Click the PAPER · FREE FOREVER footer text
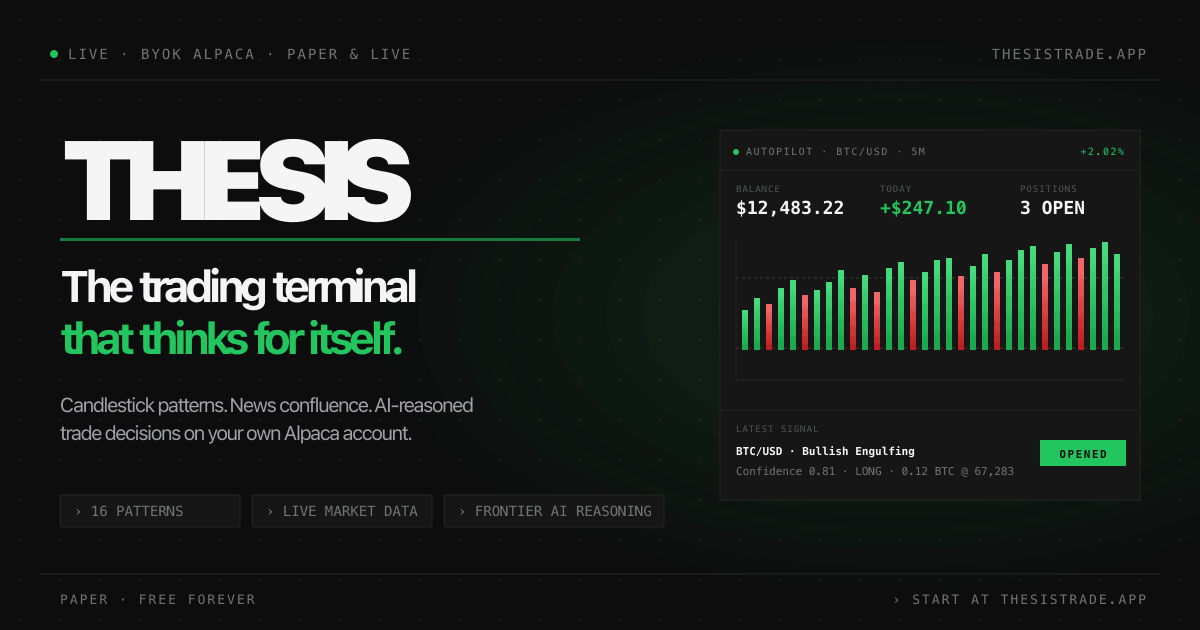 pos(158,599)
